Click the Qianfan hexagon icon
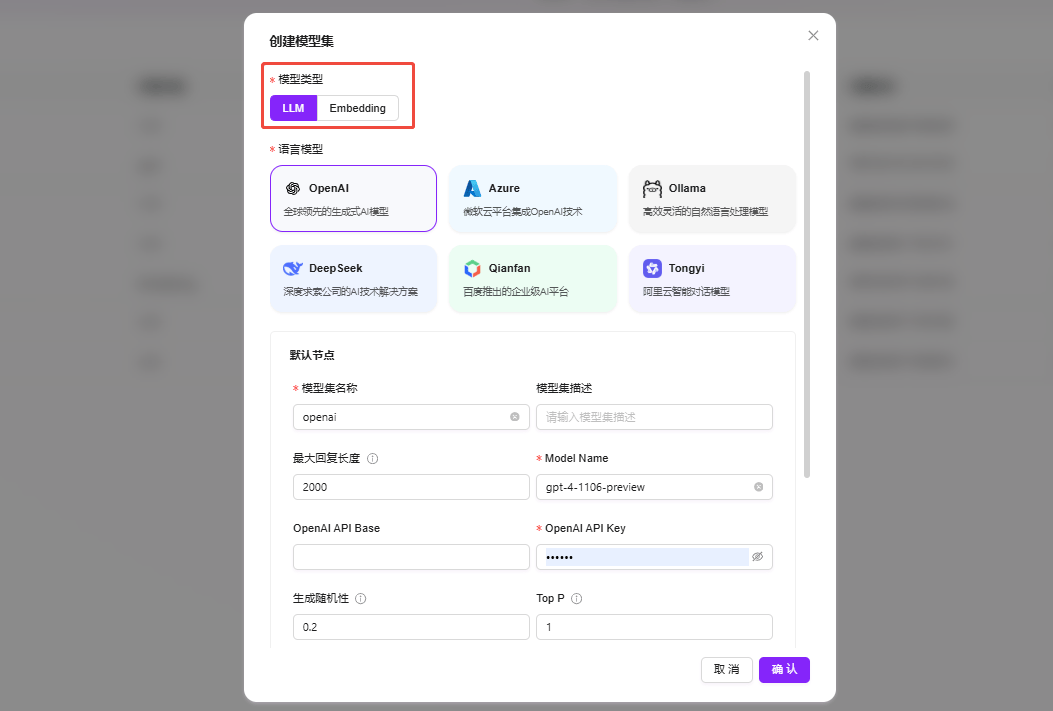This screenshot has width=1053, height=711. (x=472, y=269)
